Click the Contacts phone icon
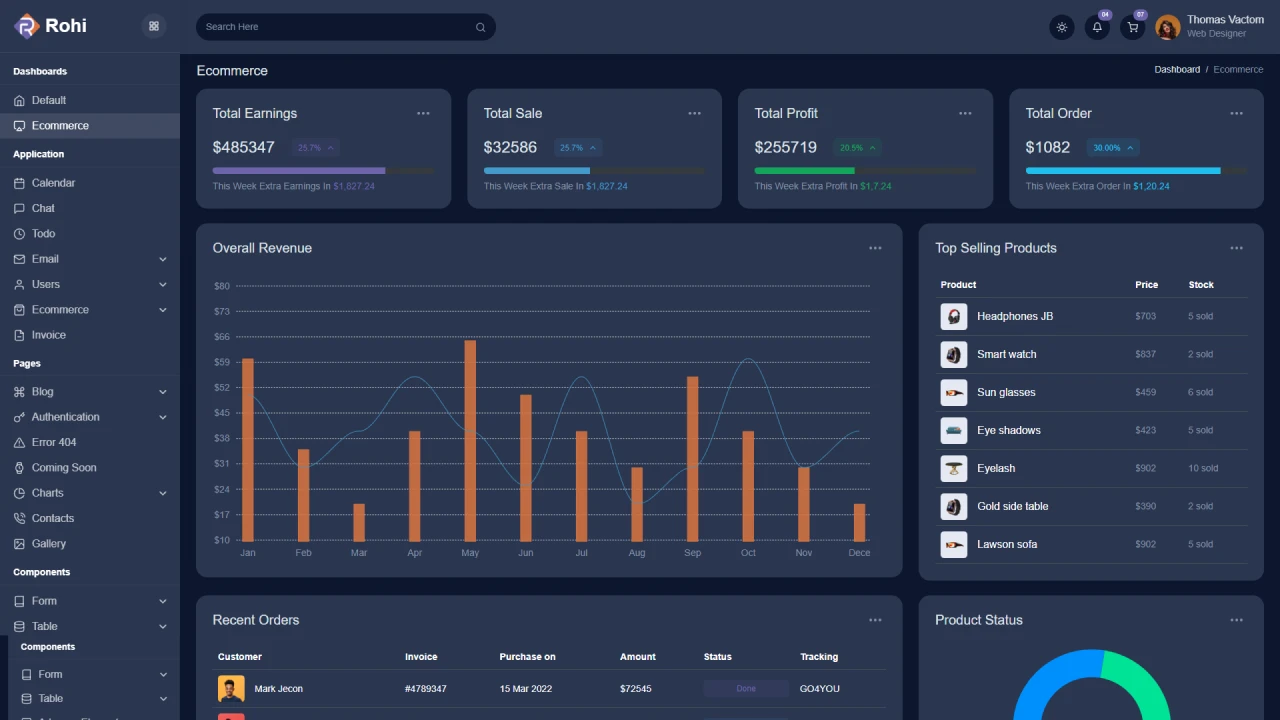1280x720 pixels. [x=19, y=518]
